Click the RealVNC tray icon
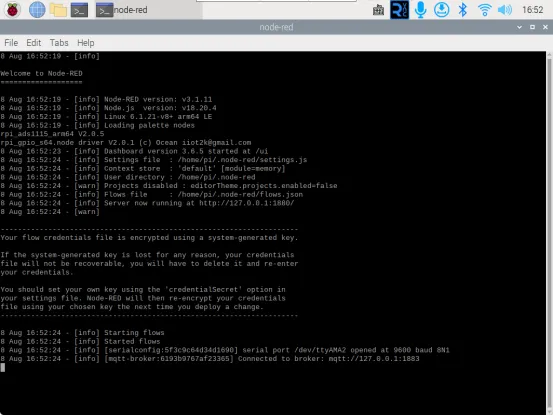553x415 pixels. 399,10
